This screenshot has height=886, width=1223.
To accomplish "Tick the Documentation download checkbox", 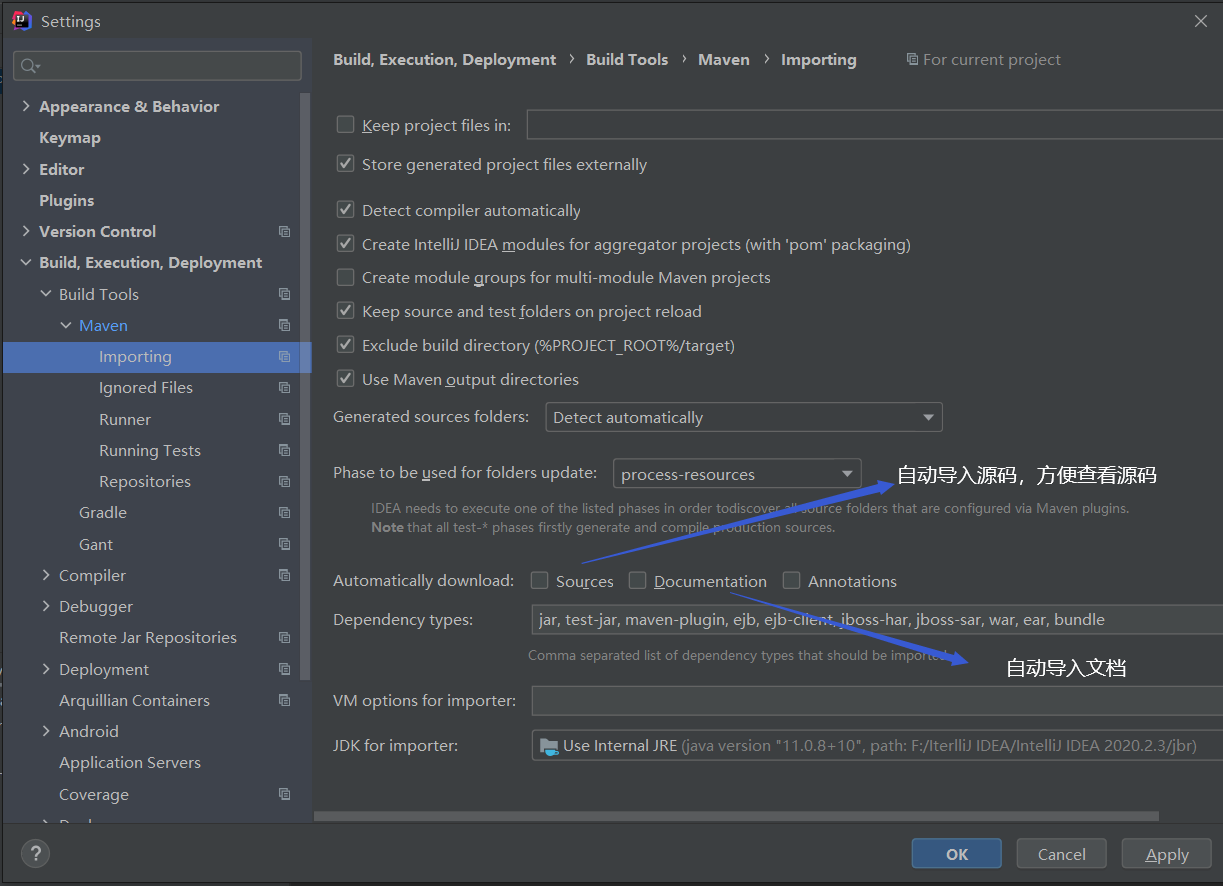I will click(x=638, y=581).
